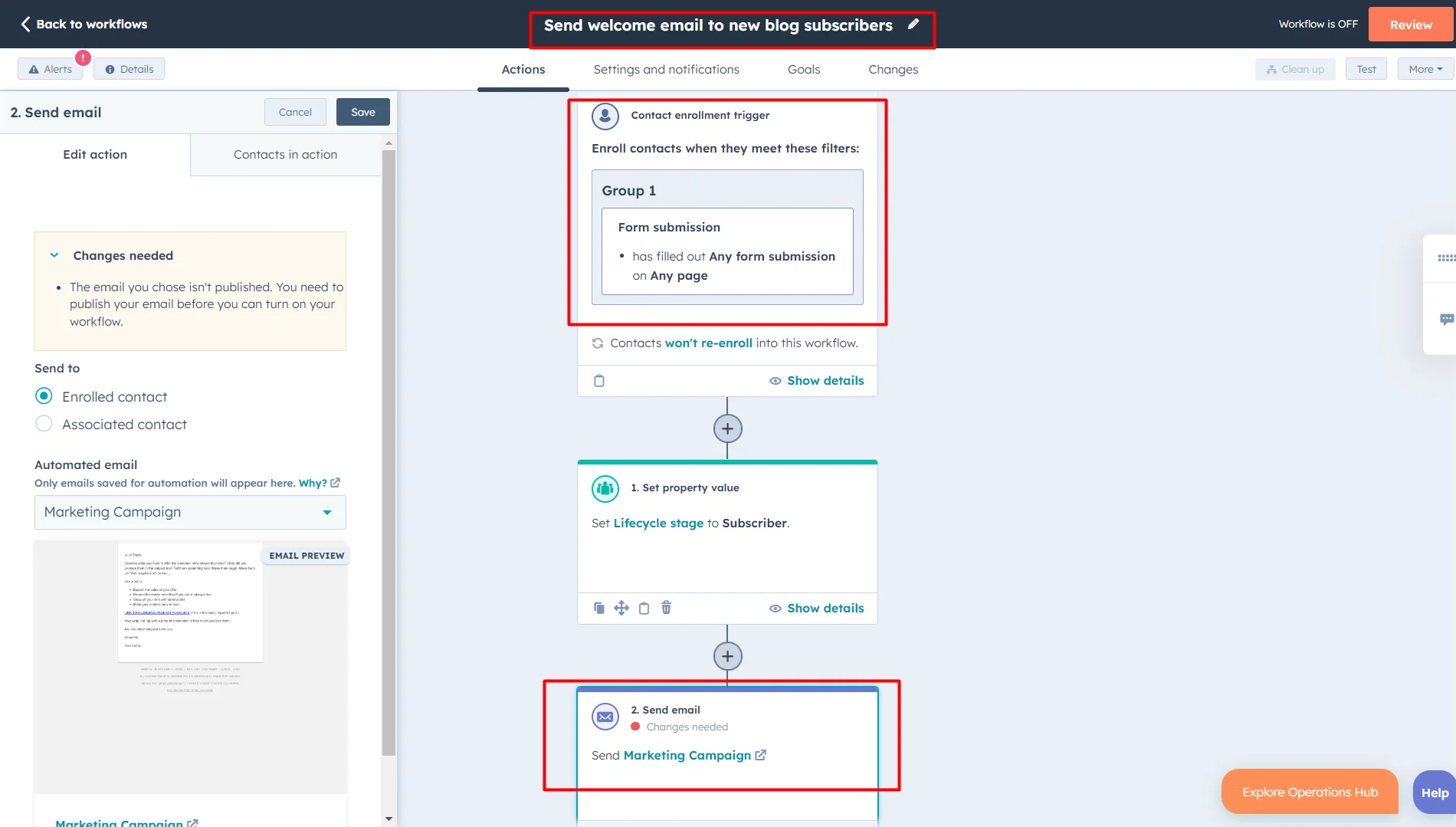Copy the Set property value action
The width and height of the screenshot is (1456, 827).
(598, 608)
